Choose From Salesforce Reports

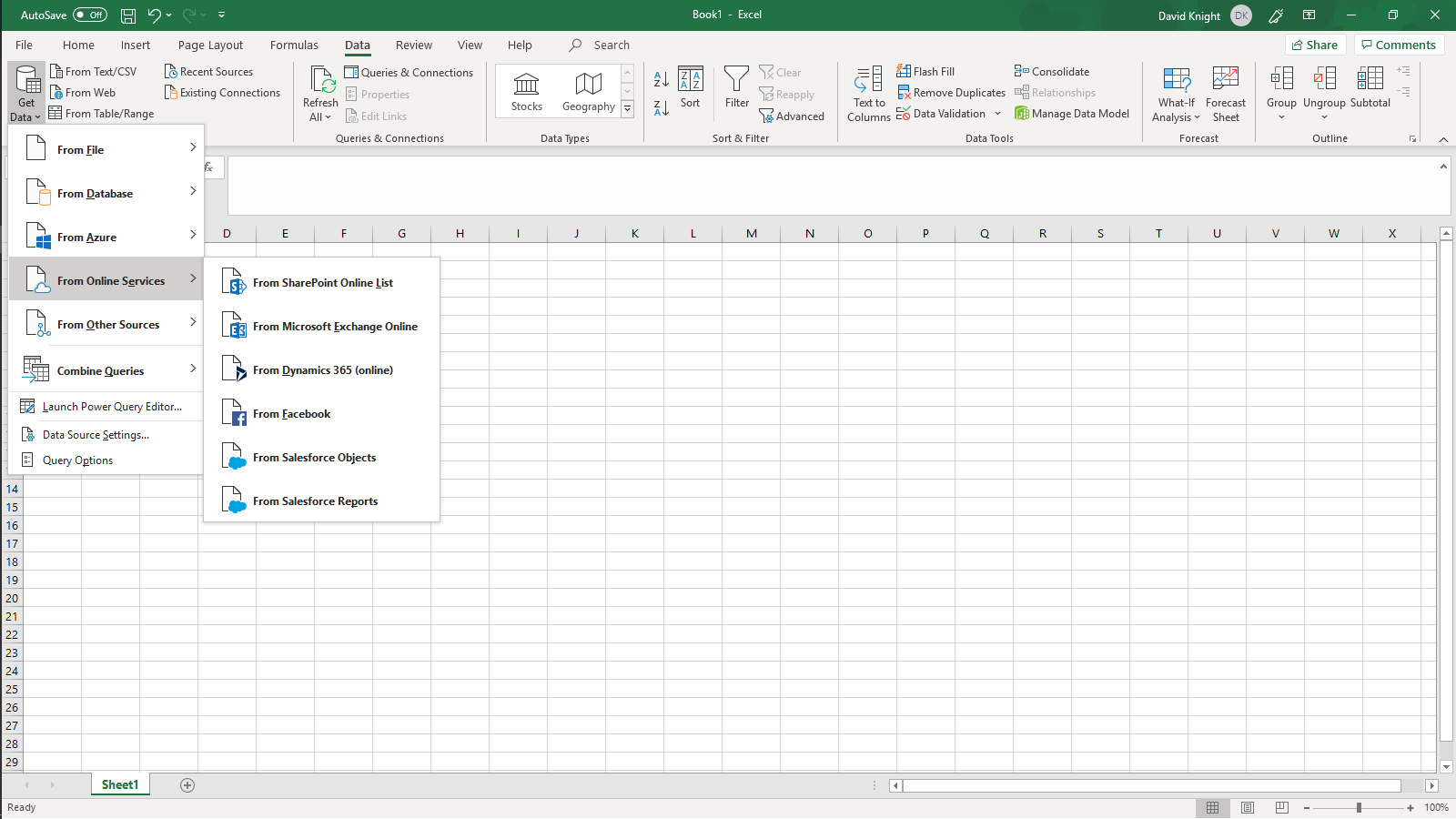point(322,500)
